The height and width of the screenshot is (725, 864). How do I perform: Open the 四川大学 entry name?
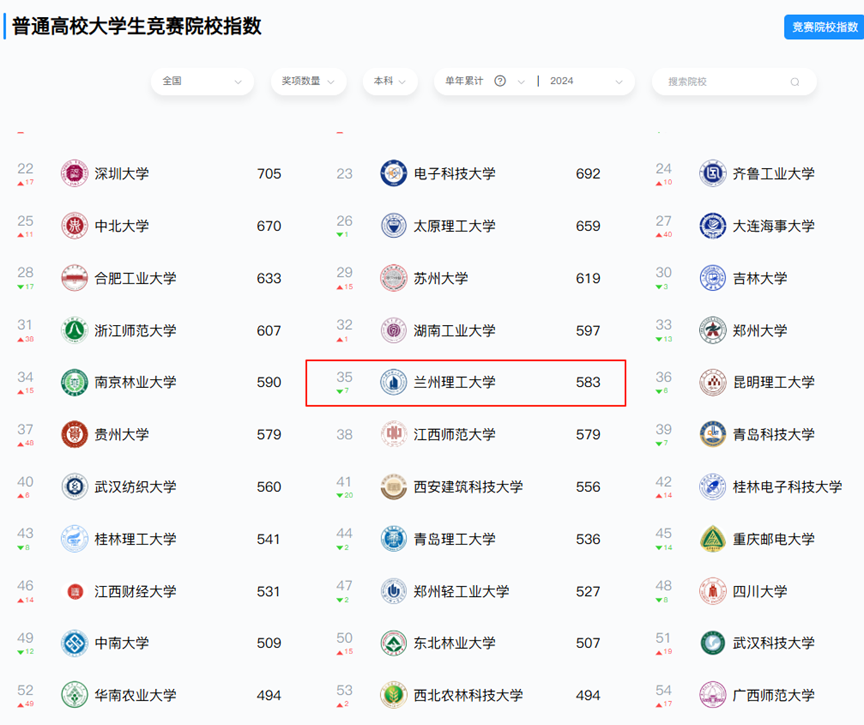coord(759,591)
